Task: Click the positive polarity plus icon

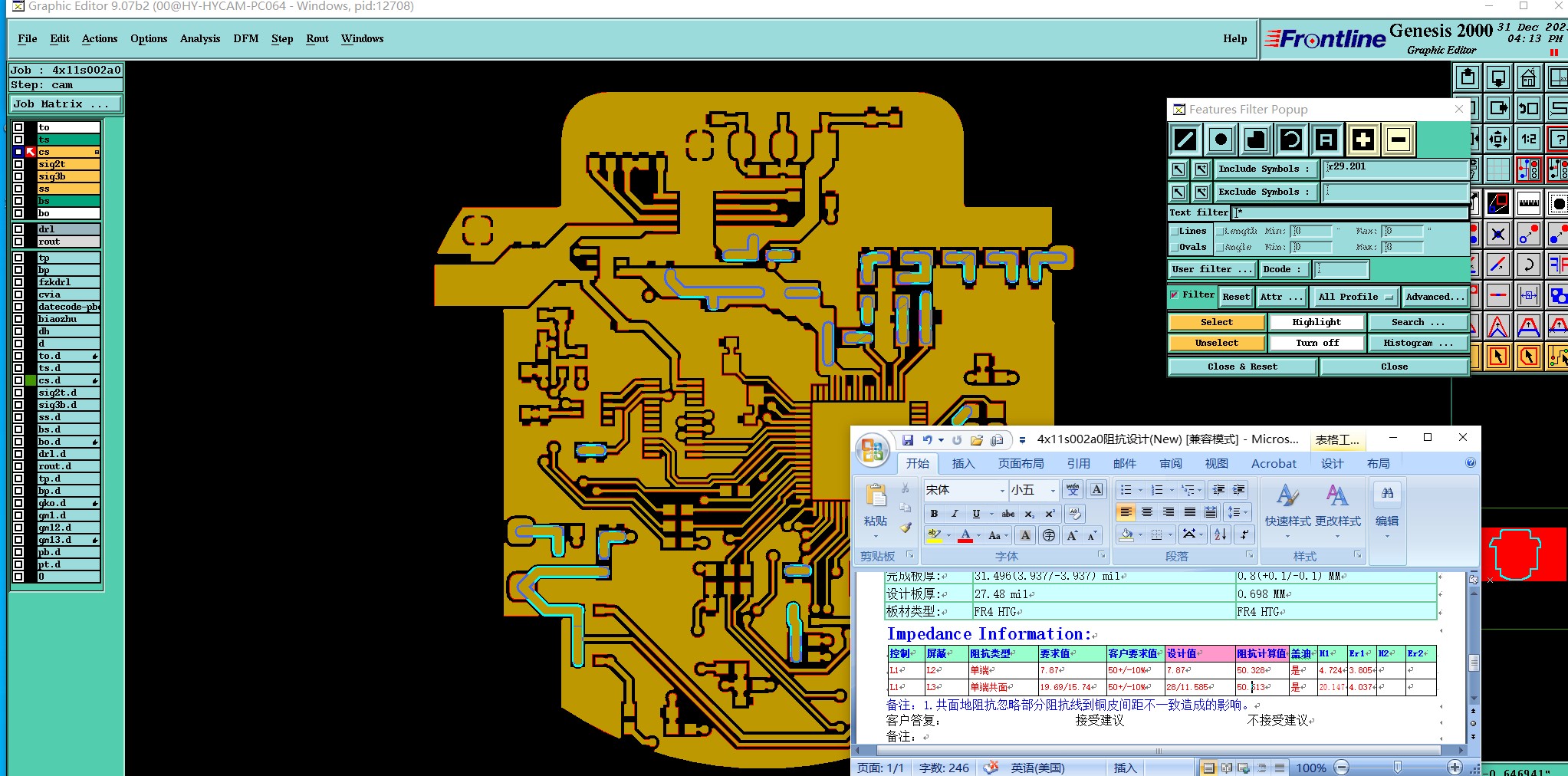Action: click(1363, 140)
